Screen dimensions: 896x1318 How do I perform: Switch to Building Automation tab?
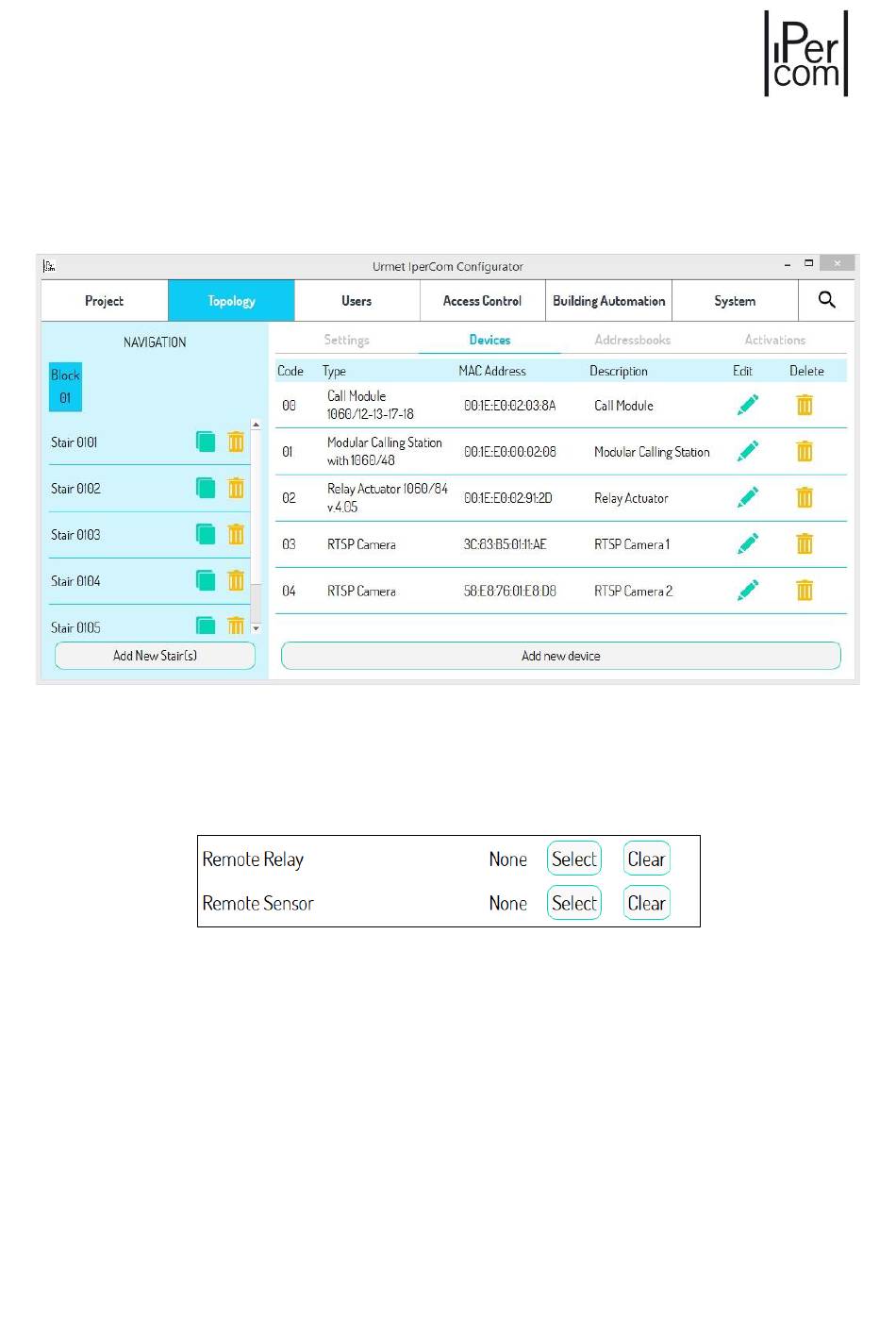608,301
